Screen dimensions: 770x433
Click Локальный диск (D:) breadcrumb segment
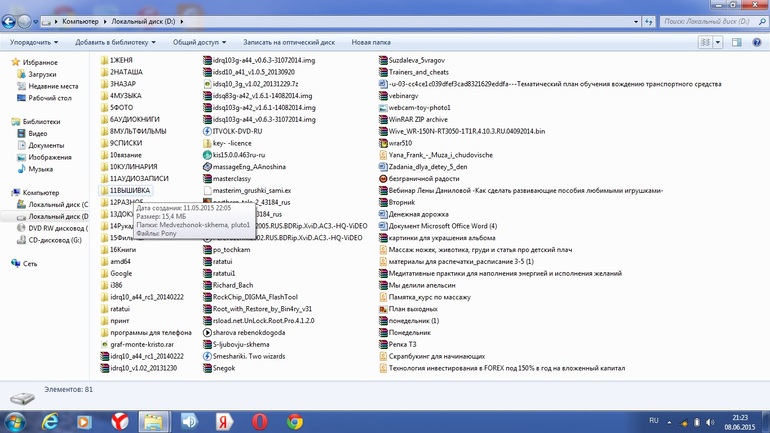click(143, 22)
